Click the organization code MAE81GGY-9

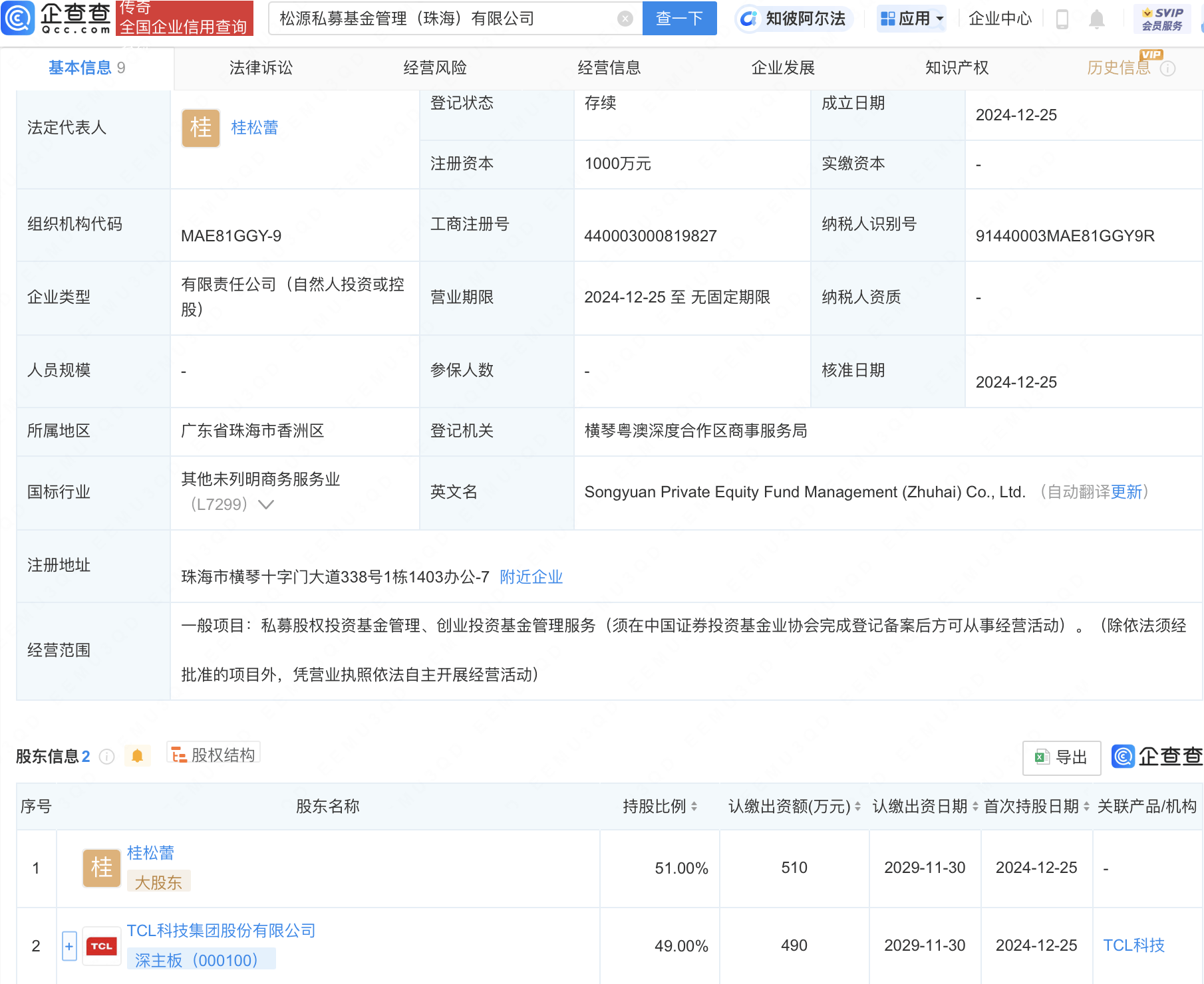(x=231, y=236)
